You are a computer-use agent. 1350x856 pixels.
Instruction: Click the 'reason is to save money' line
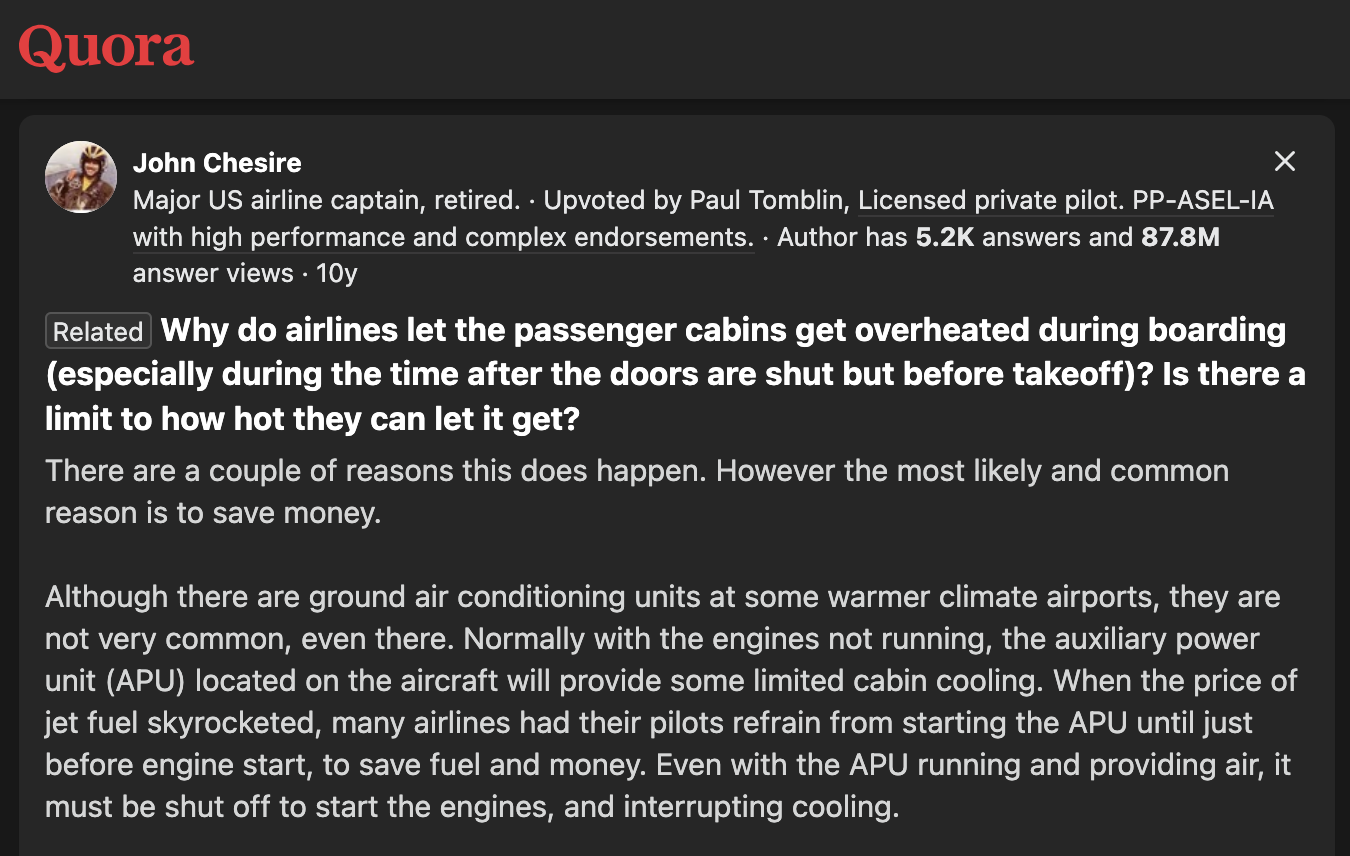213,512
